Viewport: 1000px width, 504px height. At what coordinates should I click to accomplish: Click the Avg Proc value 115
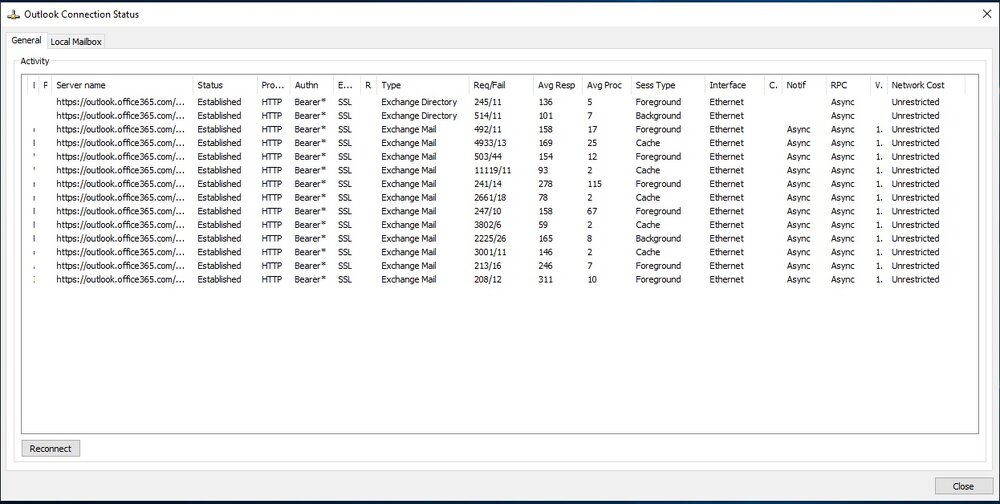click(594, 184)
